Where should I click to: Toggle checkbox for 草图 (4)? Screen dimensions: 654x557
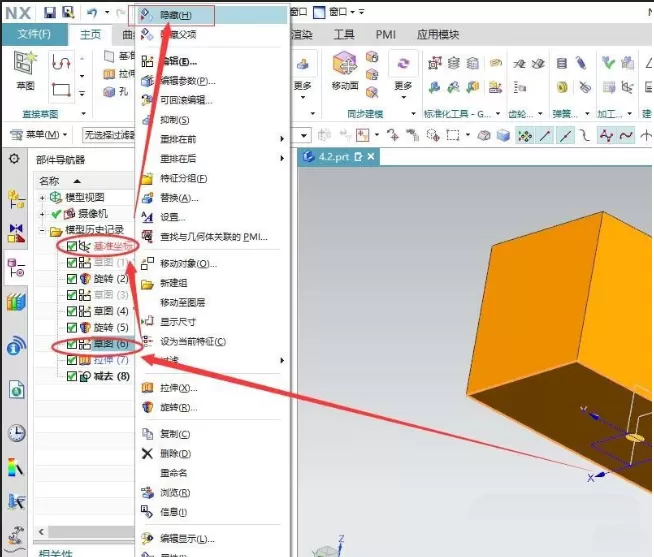click(x=72, y=311)
